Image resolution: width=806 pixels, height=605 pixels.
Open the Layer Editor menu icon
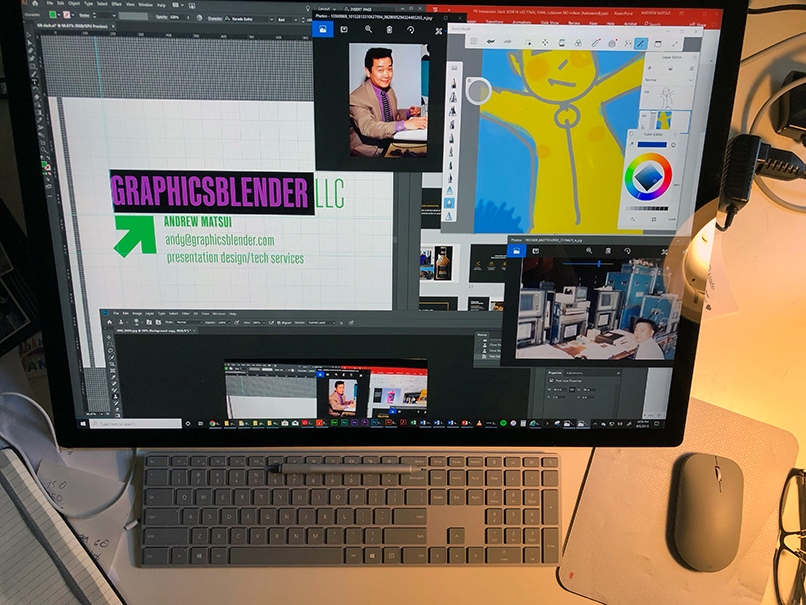pos(691,68)
